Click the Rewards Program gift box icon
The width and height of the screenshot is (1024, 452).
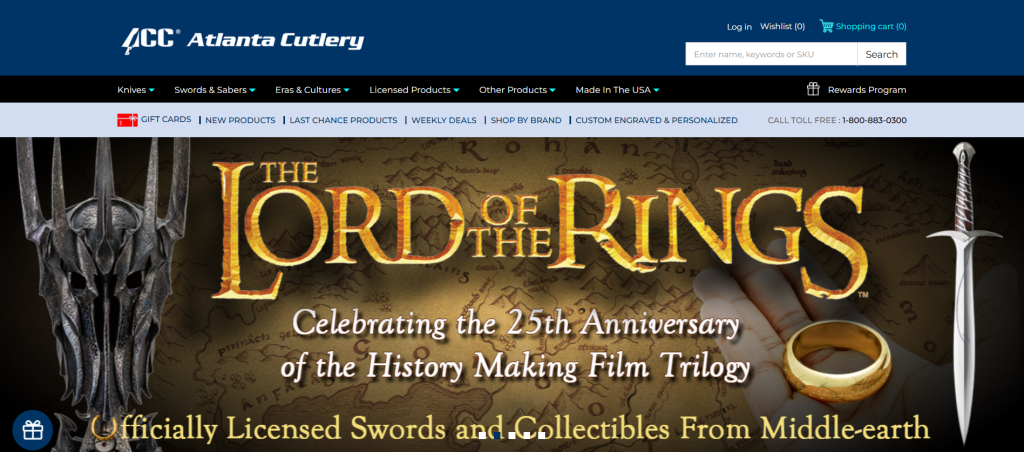coord(813,89)
